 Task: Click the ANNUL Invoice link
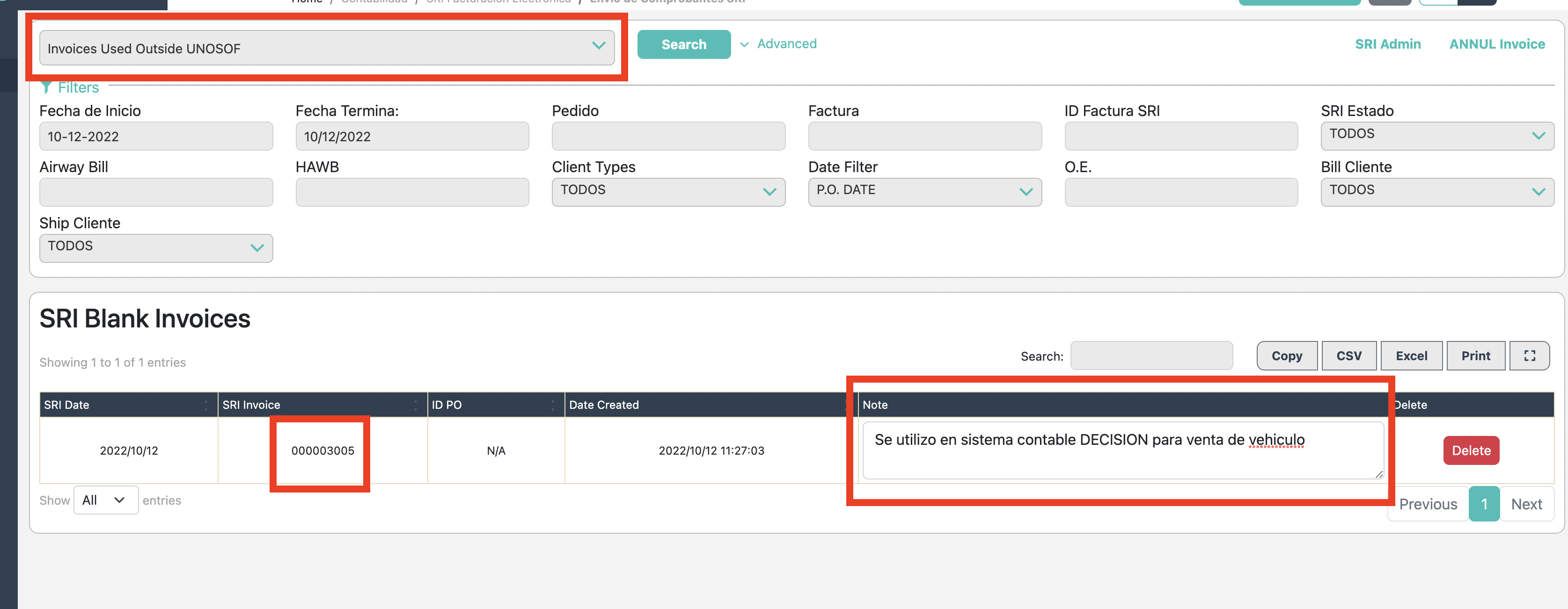coord(1497,44)
